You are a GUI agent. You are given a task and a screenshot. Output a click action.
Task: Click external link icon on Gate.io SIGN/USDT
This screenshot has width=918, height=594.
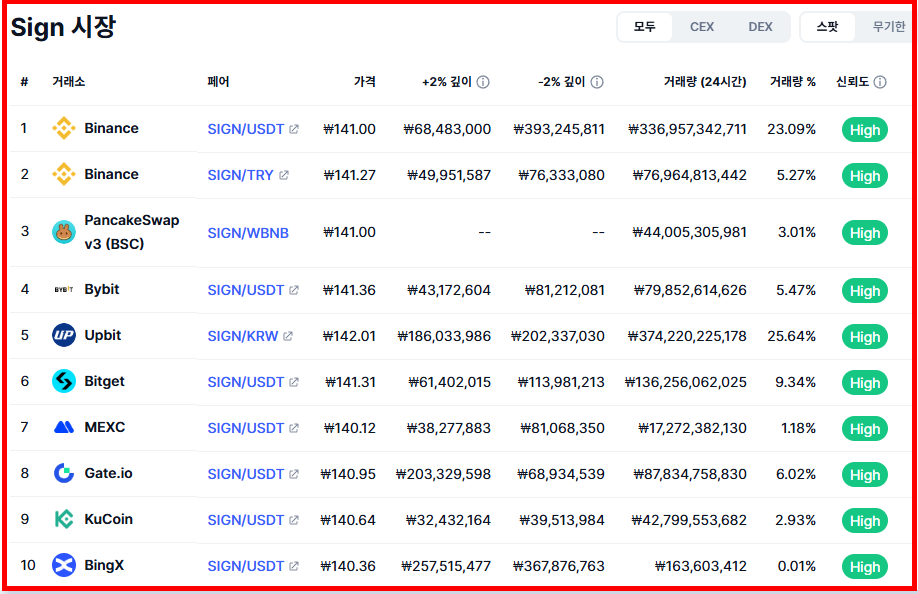[294, 474]
